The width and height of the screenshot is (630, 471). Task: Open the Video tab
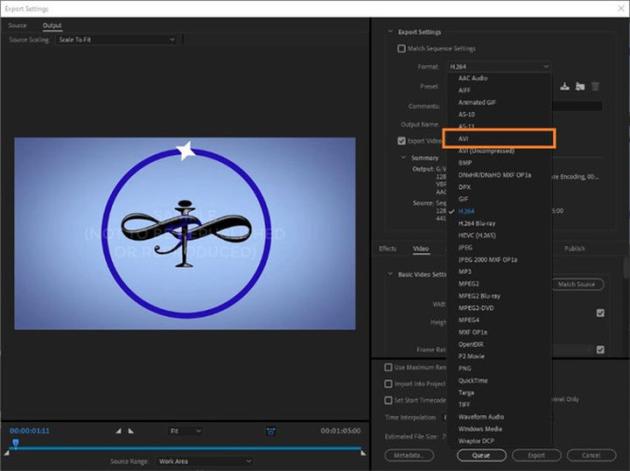pyautogui.click(x=421, y=249)
